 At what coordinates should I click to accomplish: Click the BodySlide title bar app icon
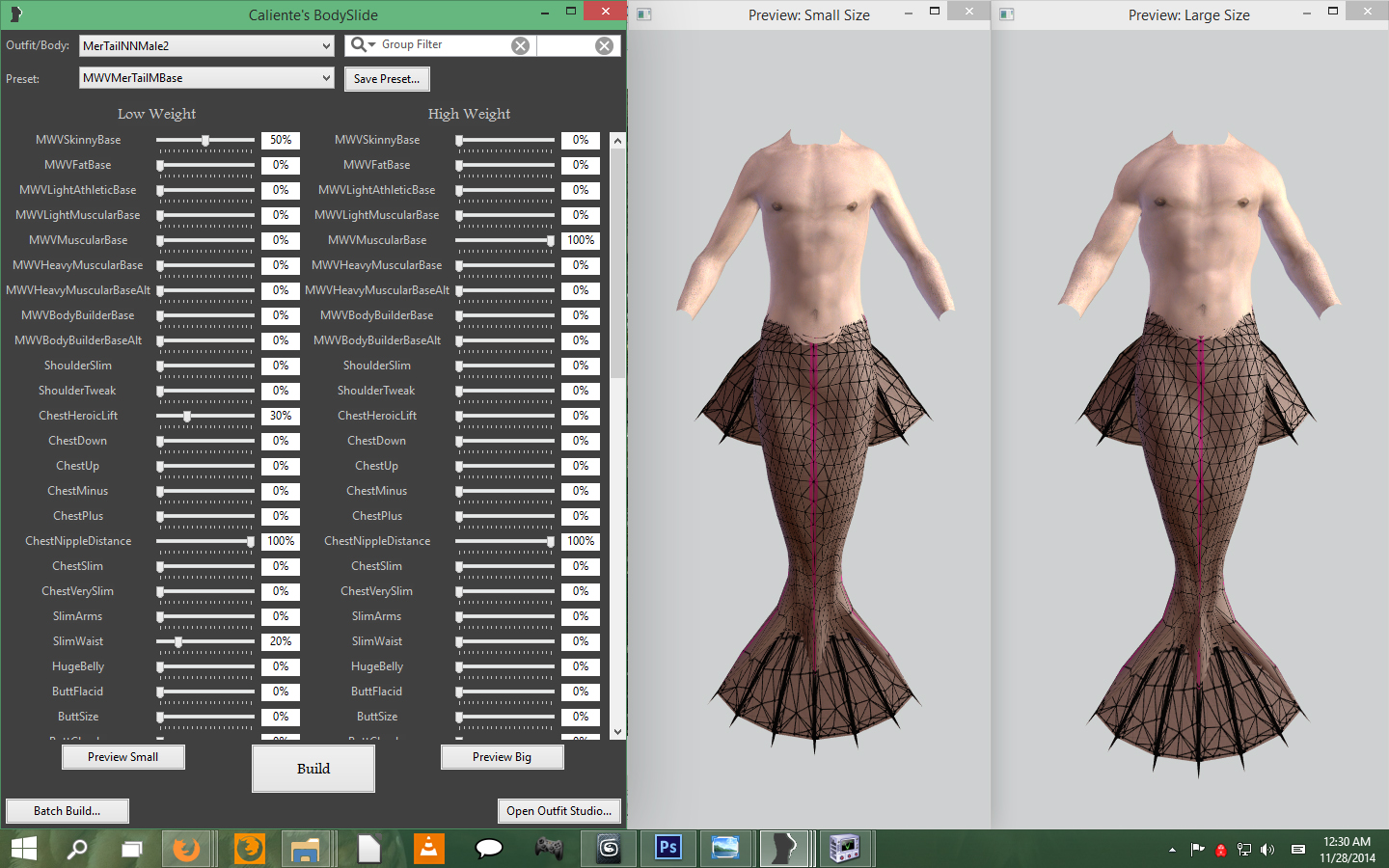[14, 14]
